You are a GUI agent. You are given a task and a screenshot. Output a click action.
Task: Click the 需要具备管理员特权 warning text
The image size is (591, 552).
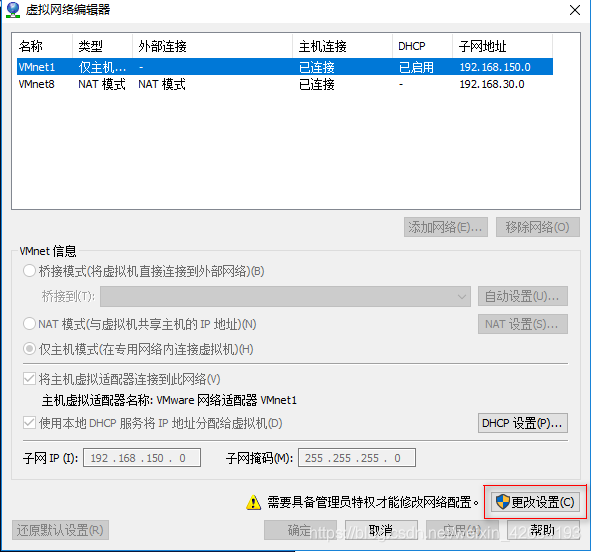(373, 502)
